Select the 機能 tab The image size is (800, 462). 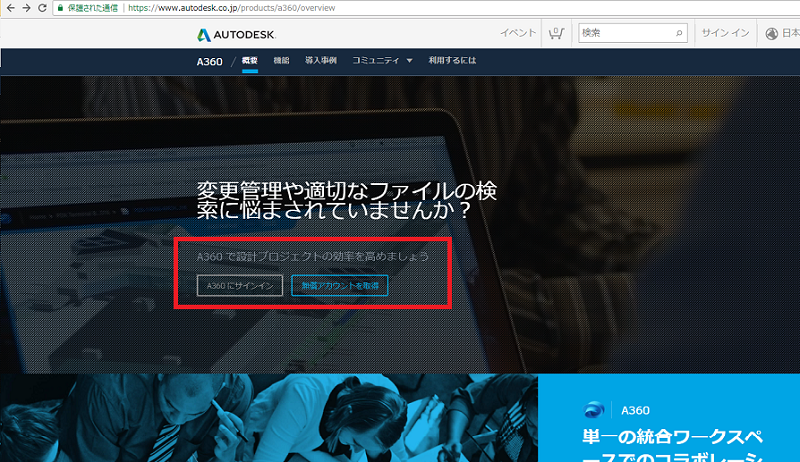[x=281, y=61]
